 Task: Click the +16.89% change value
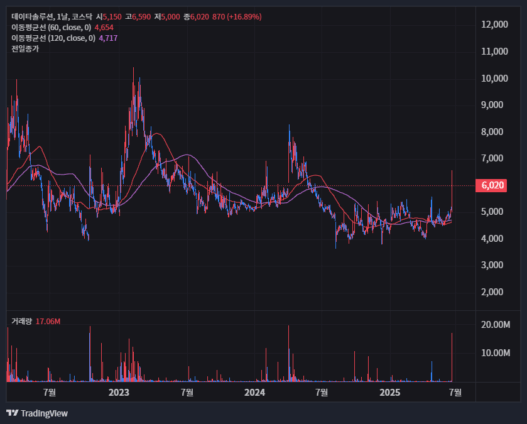point(244,16)
